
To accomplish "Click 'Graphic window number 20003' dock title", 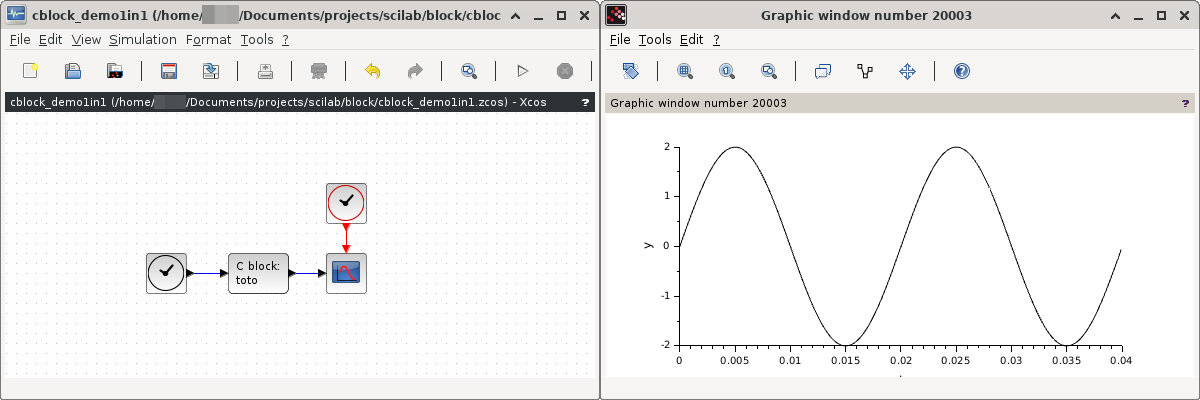I will click(698, 103).
